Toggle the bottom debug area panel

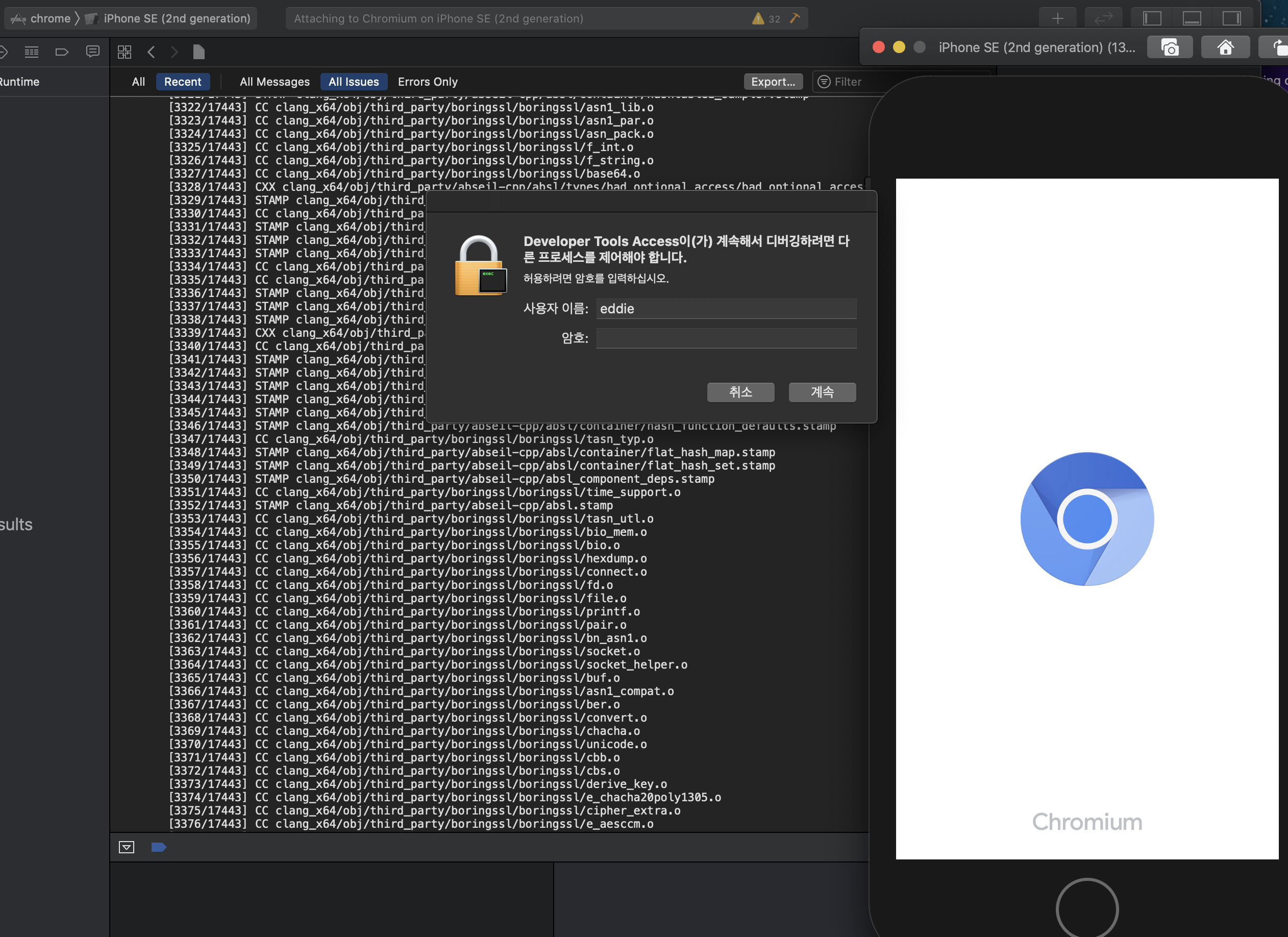point(1192,19)
